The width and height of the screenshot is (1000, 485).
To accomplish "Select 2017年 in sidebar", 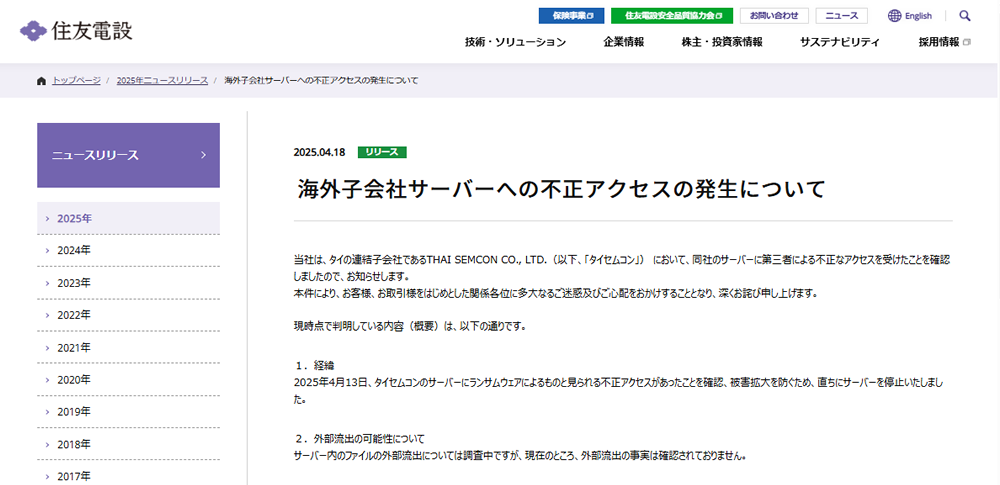I will pos(128,475).
